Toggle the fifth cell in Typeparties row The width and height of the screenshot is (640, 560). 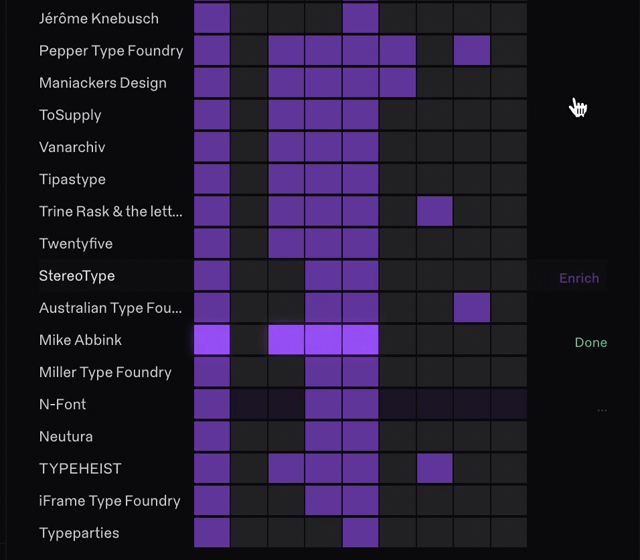pos(360,532)
